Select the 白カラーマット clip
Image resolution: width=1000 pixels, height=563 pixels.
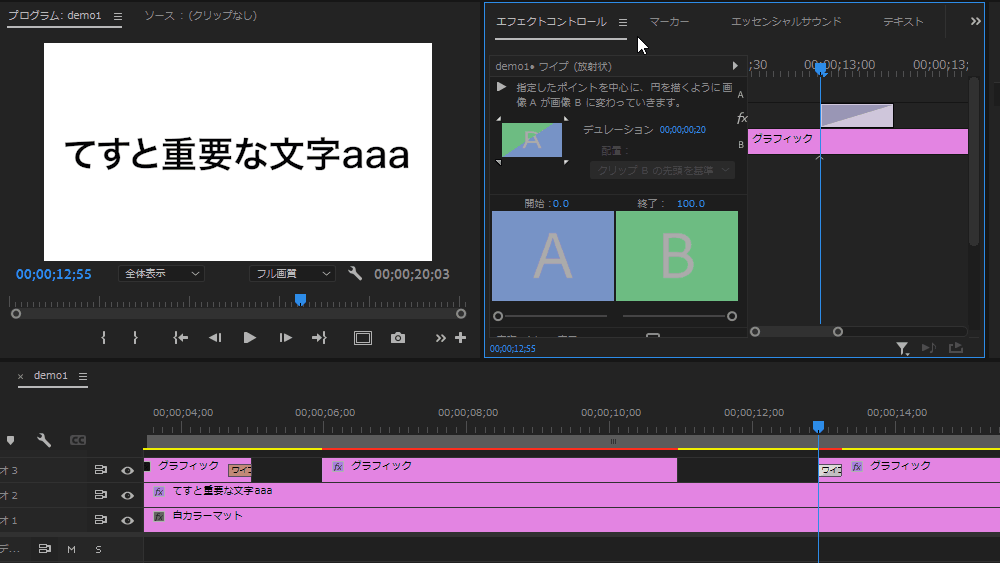[x=572, y=520]
